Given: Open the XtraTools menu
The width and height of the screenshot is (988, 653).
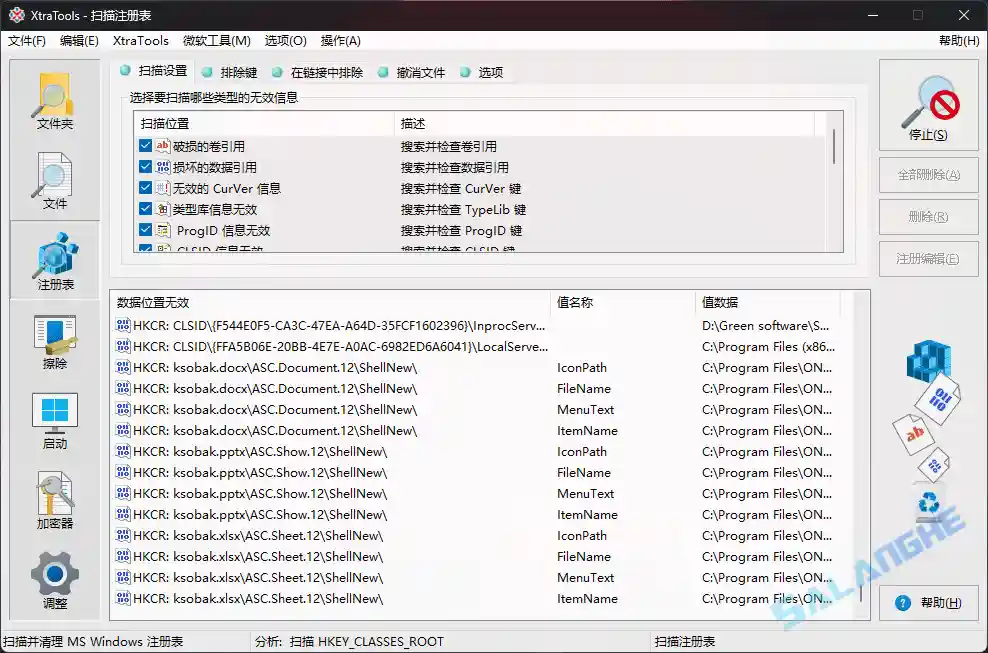Looking at the screenshot, I should (139, 41).
